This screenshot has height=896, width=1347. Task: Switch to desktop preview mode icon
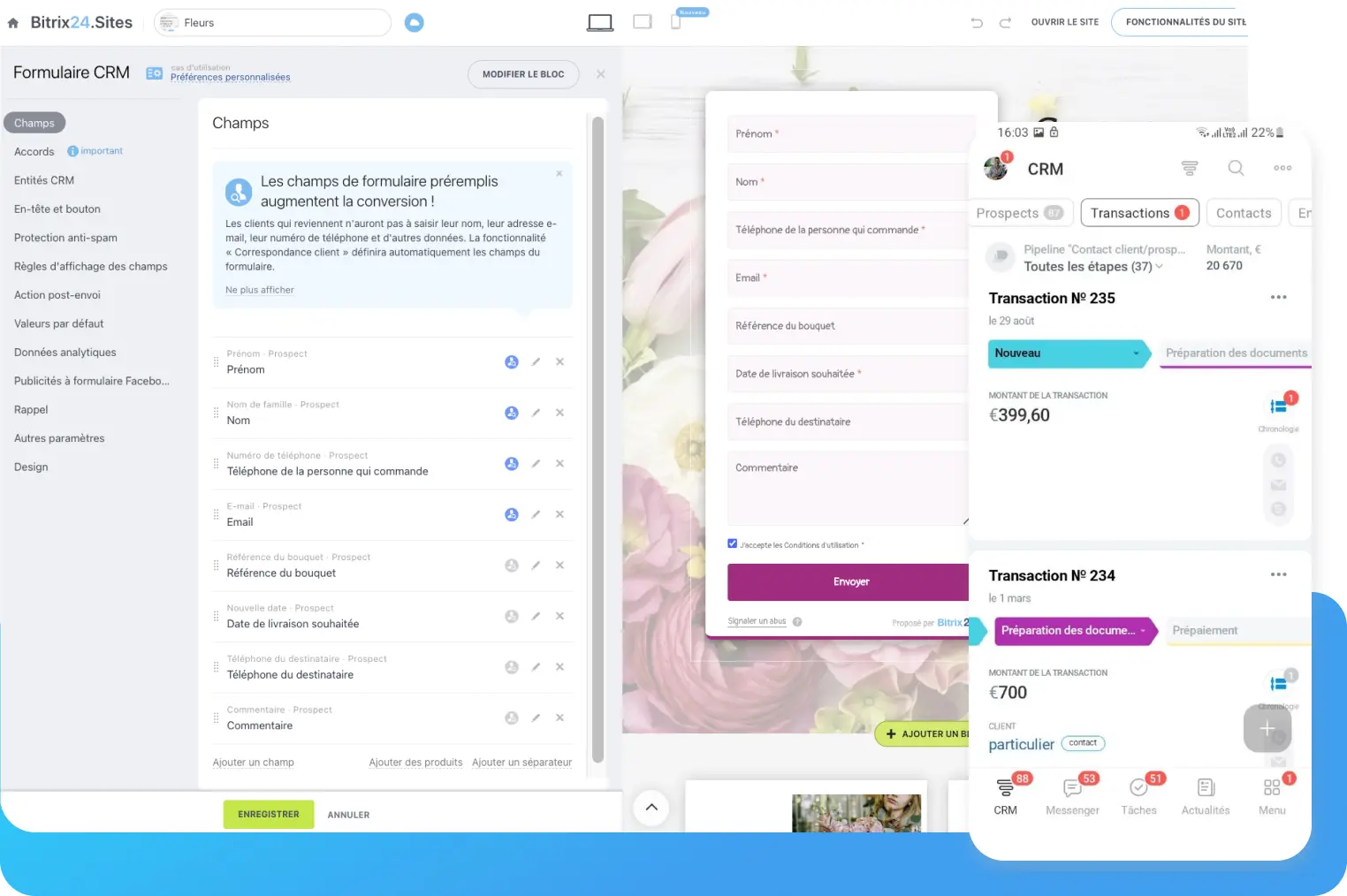[600, 23]
